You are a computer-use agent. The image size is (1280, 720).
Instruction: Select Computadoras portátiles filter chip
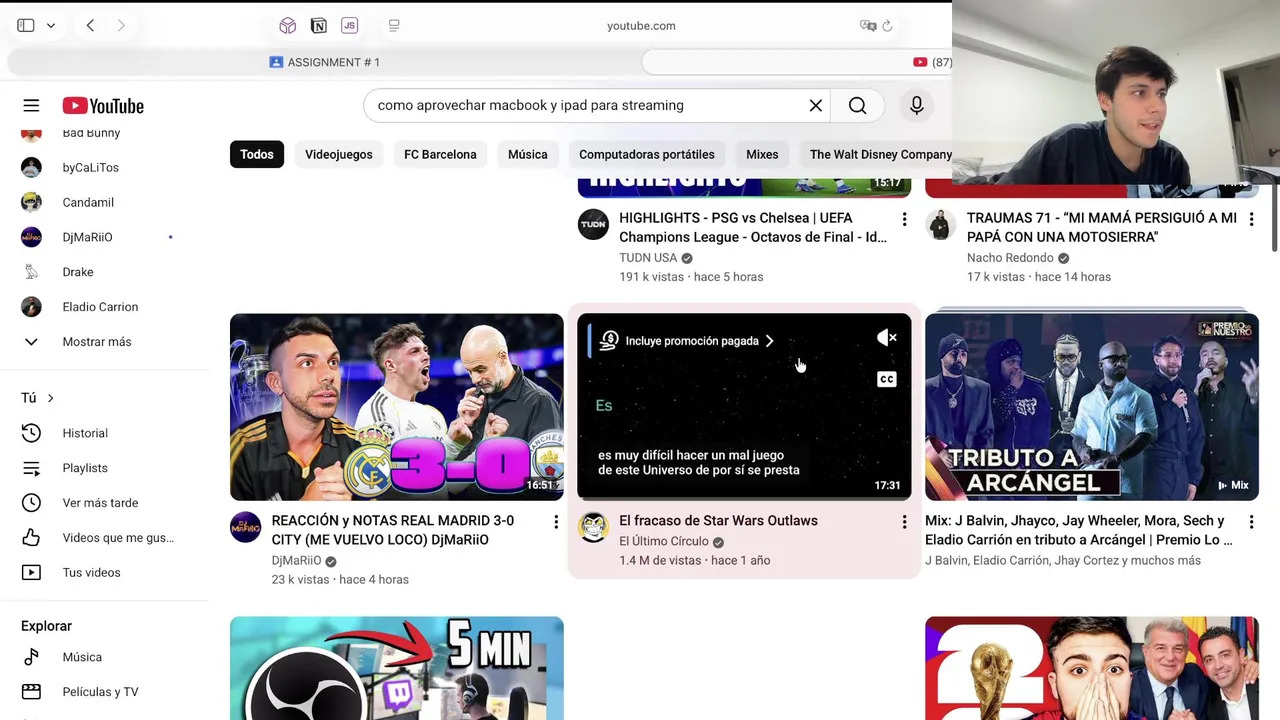[647, 154]
